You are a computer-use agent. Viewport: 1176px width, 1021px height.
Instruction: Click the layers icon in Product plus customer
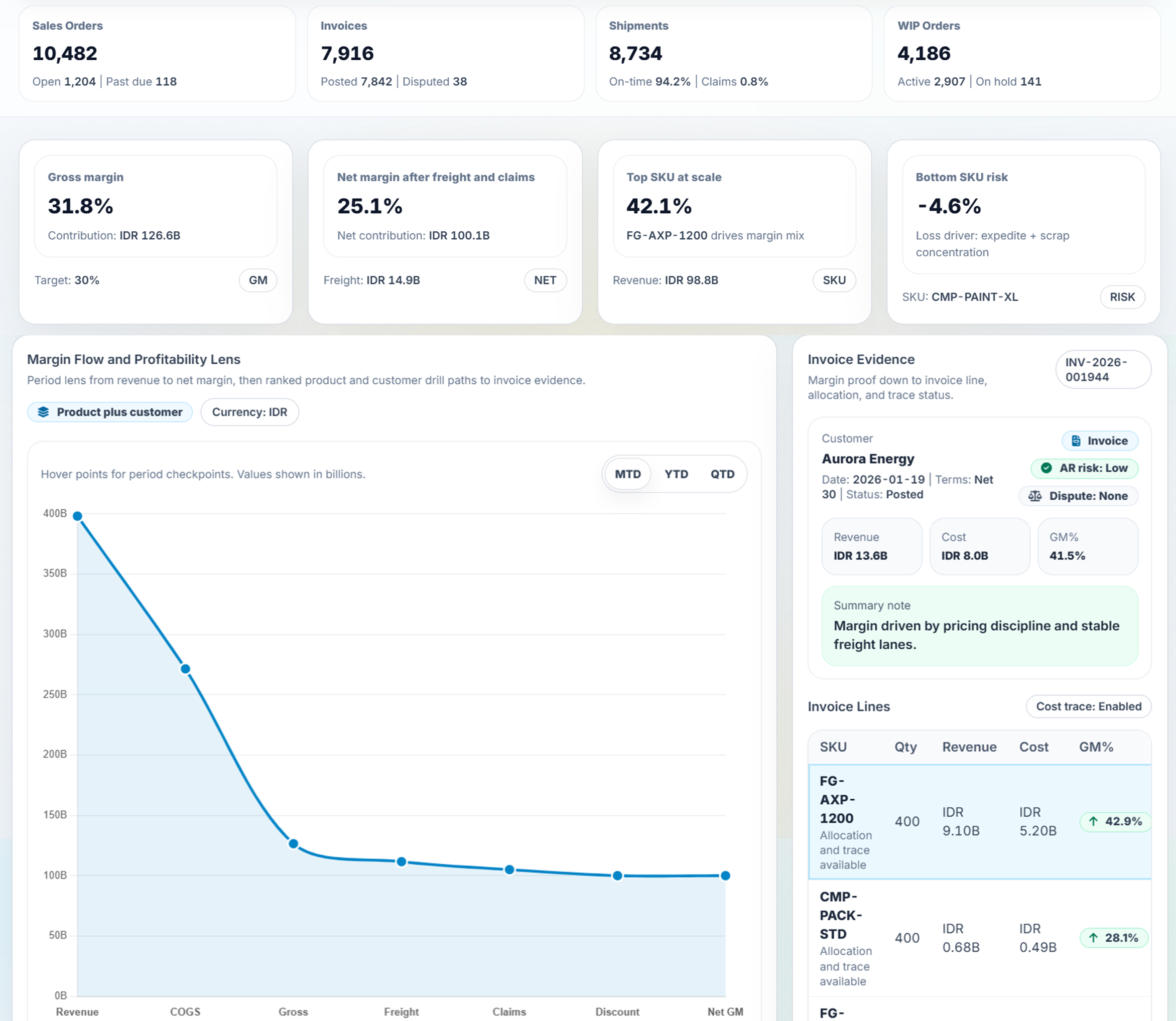(43, 412)
